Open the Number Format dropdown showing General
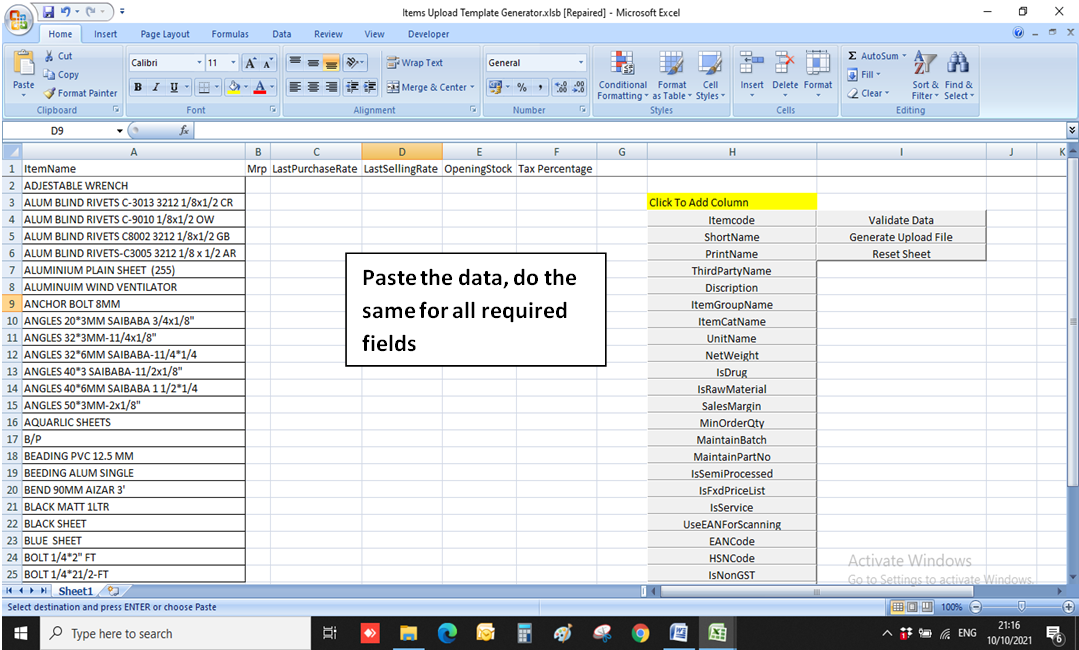The image size is (1079, 650). (536, 62)
